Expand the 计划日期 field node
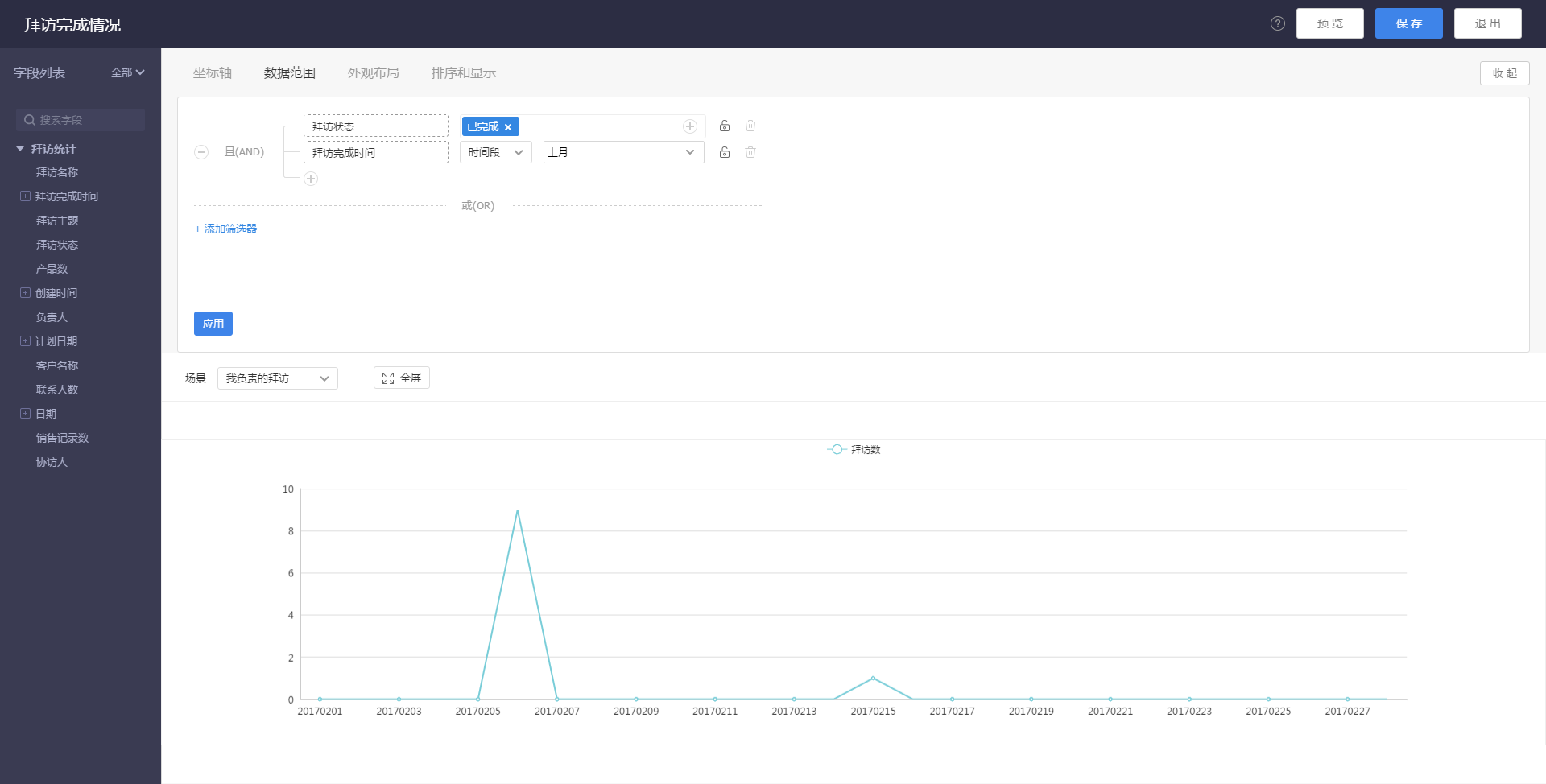Viewport: 1546px width, 784px height. (25, 341)
